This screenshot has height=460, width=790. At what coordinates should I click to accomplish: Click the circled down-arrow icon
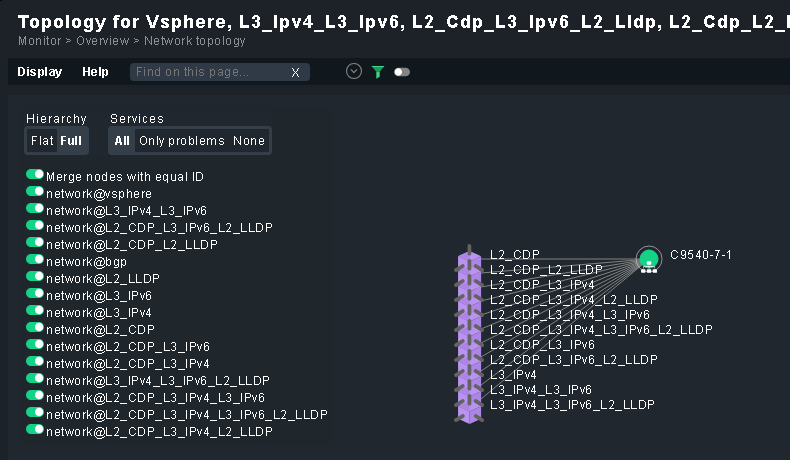point(353,71)
